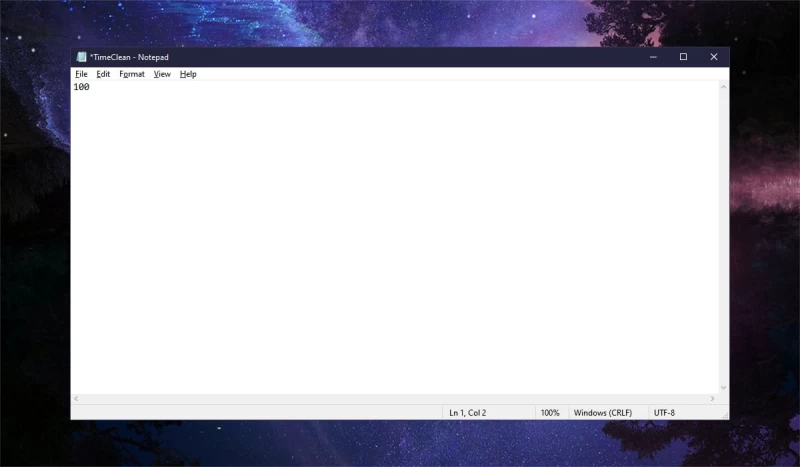Click the text "100" in the editor

pos(81,87)
